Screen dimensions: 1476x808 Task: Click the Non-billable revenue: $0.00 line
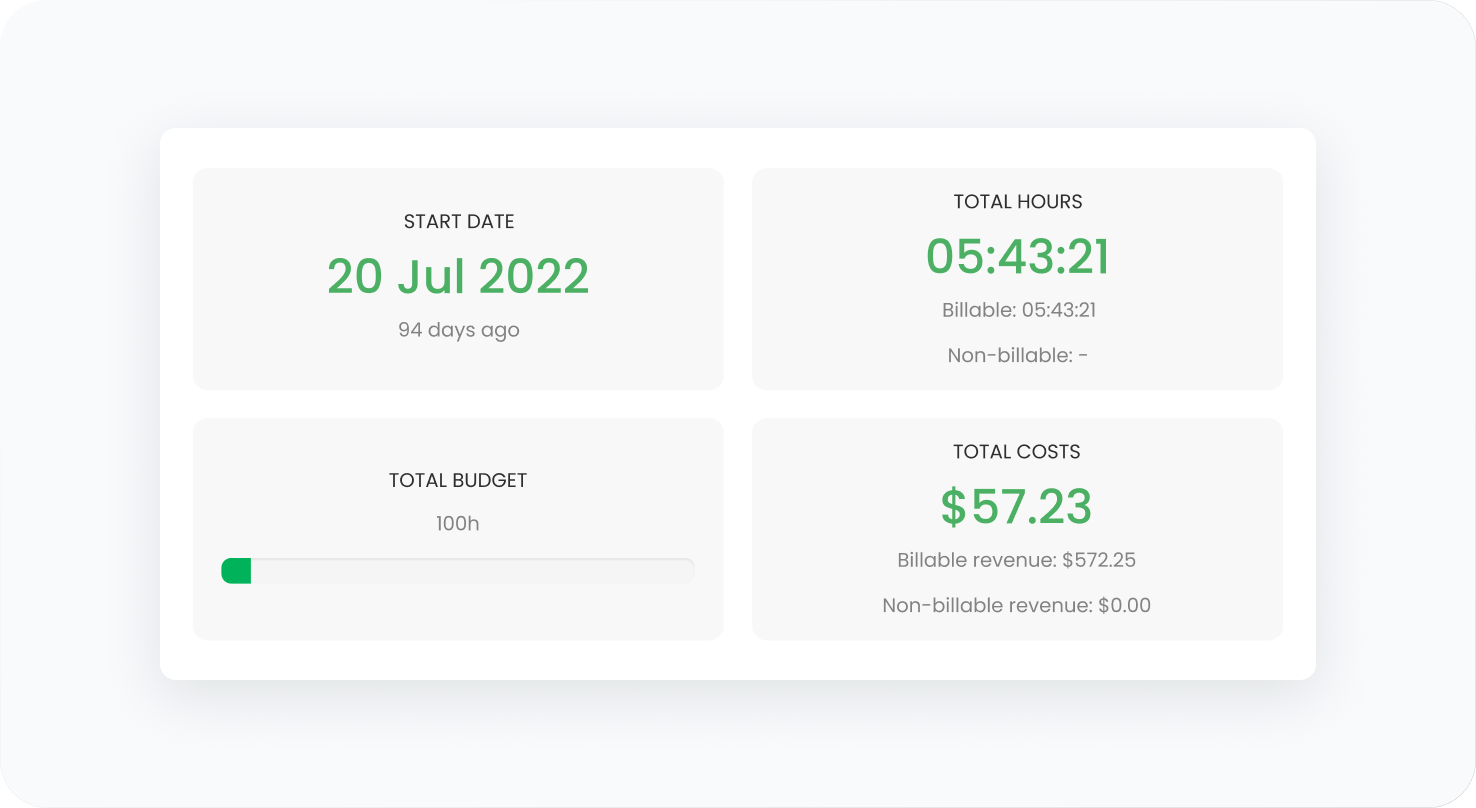1017,605
